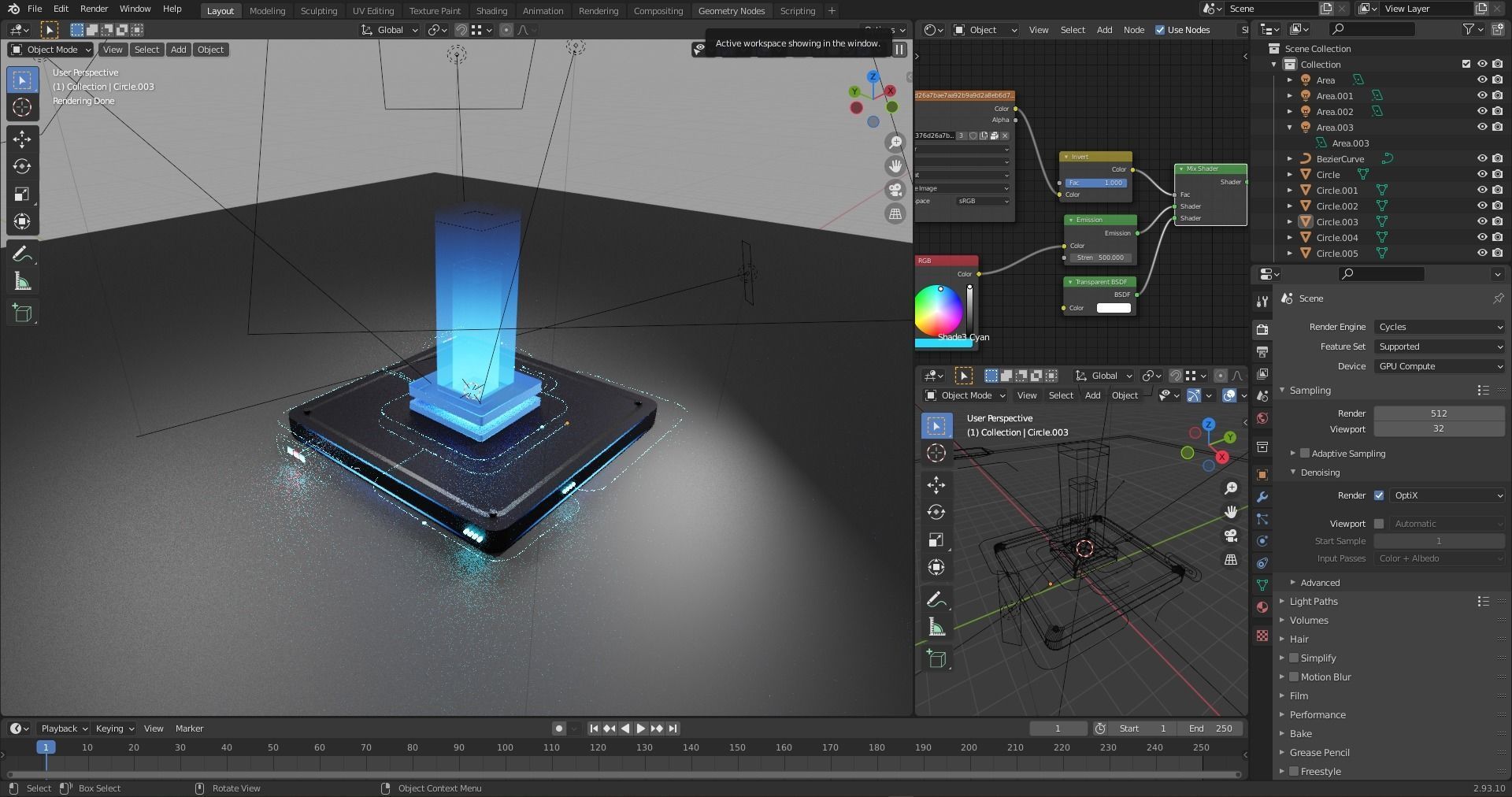The height and width of the screenshot is (797, 1512).
Task: Open the Render menu
Action: tap(94, 9)
